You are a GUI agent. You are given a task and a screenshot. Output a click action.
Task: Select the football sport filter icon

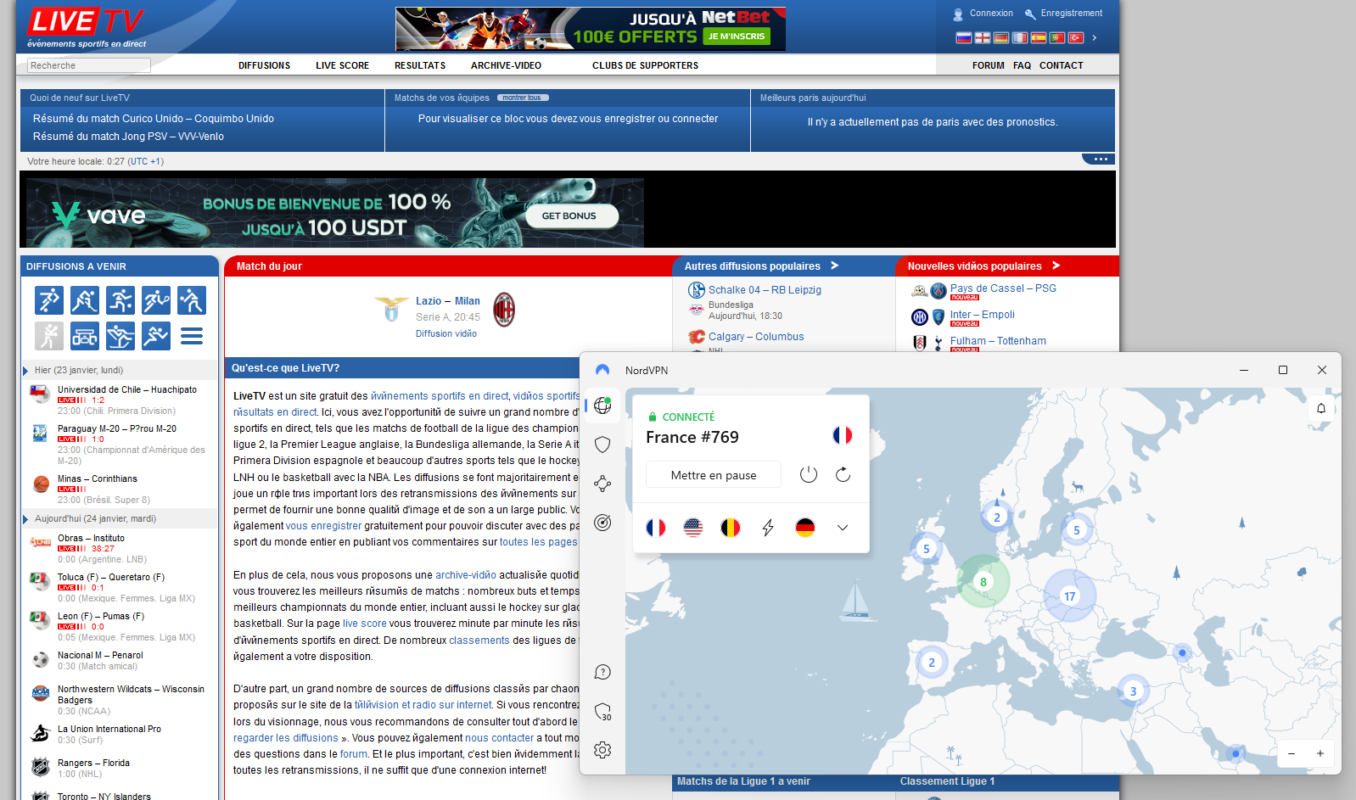click(49, 300)
